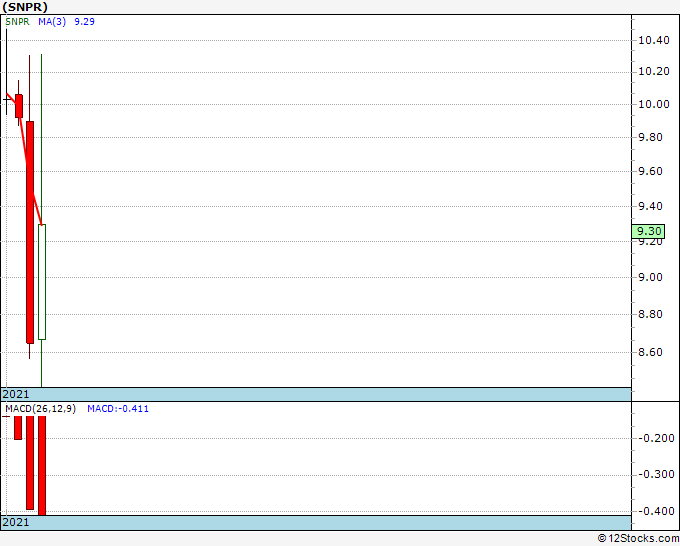Click the MACD(26,12,9) indicator label
Viewport: 680px width, 546px height.
click(40, 409)
